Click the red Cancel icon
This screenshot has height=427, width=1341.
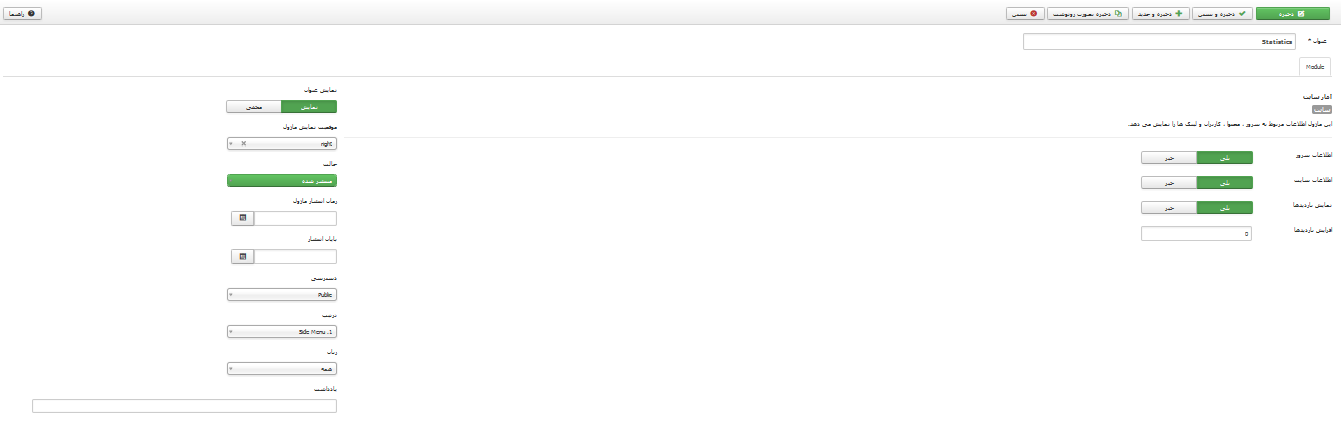[1034, 14]
